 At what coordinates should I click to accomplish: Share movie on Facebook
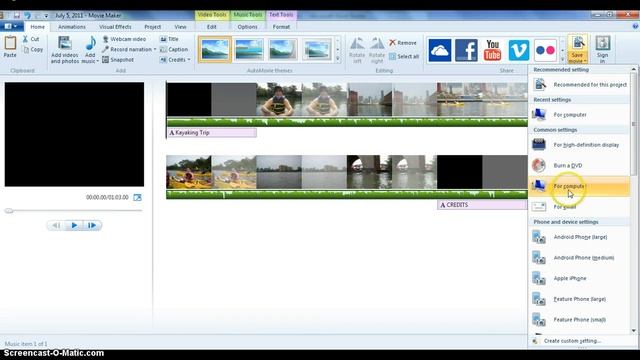tap(466, 50)
